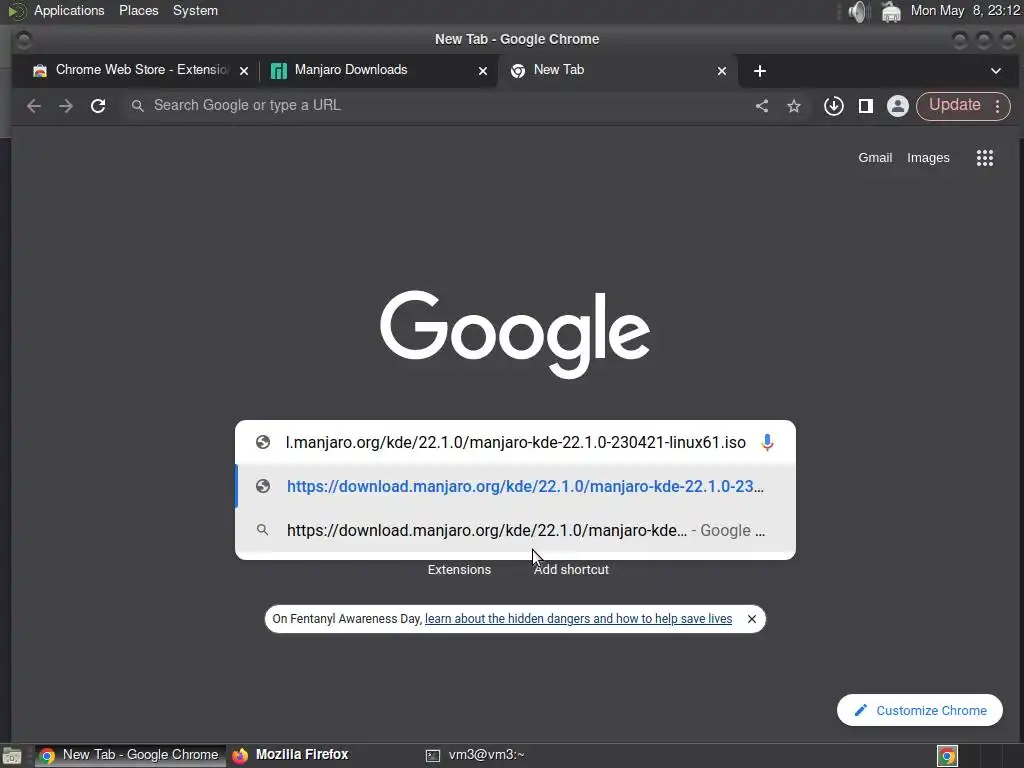Screen dimensions: 1024x768
Task: Start voice search with the microphone
Action: click(767, 442)
